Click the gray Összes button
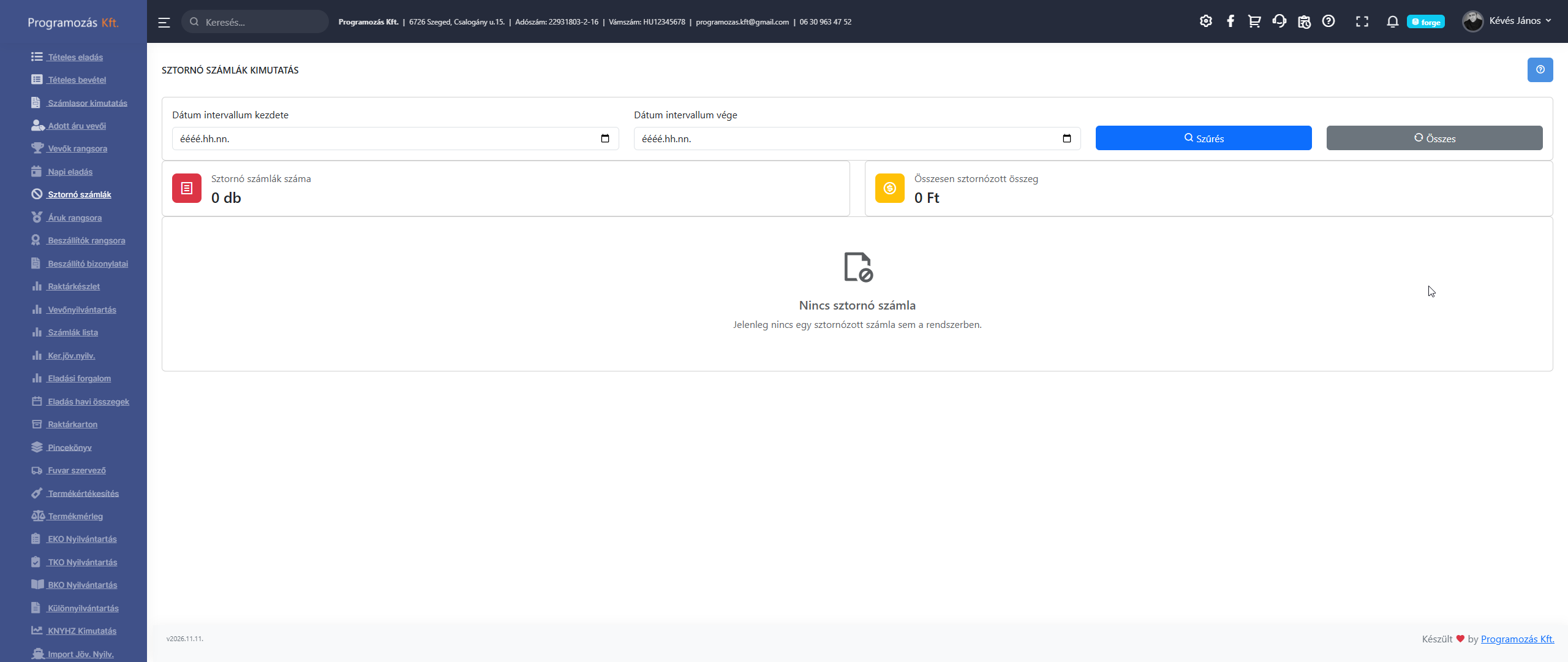The width and height of the screenshot is (1568, 662). pos(1434,139)
